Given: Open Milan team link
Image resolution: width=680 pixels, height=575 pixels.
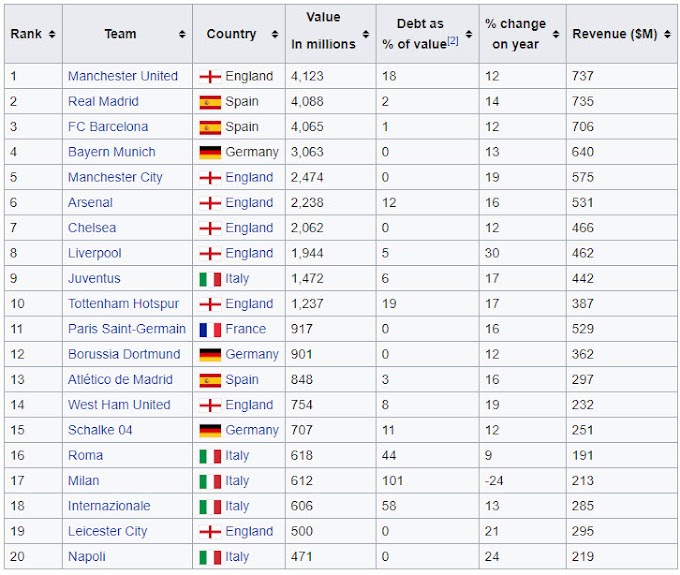Looking at the screenshot, I should click(x=84, y=480).
